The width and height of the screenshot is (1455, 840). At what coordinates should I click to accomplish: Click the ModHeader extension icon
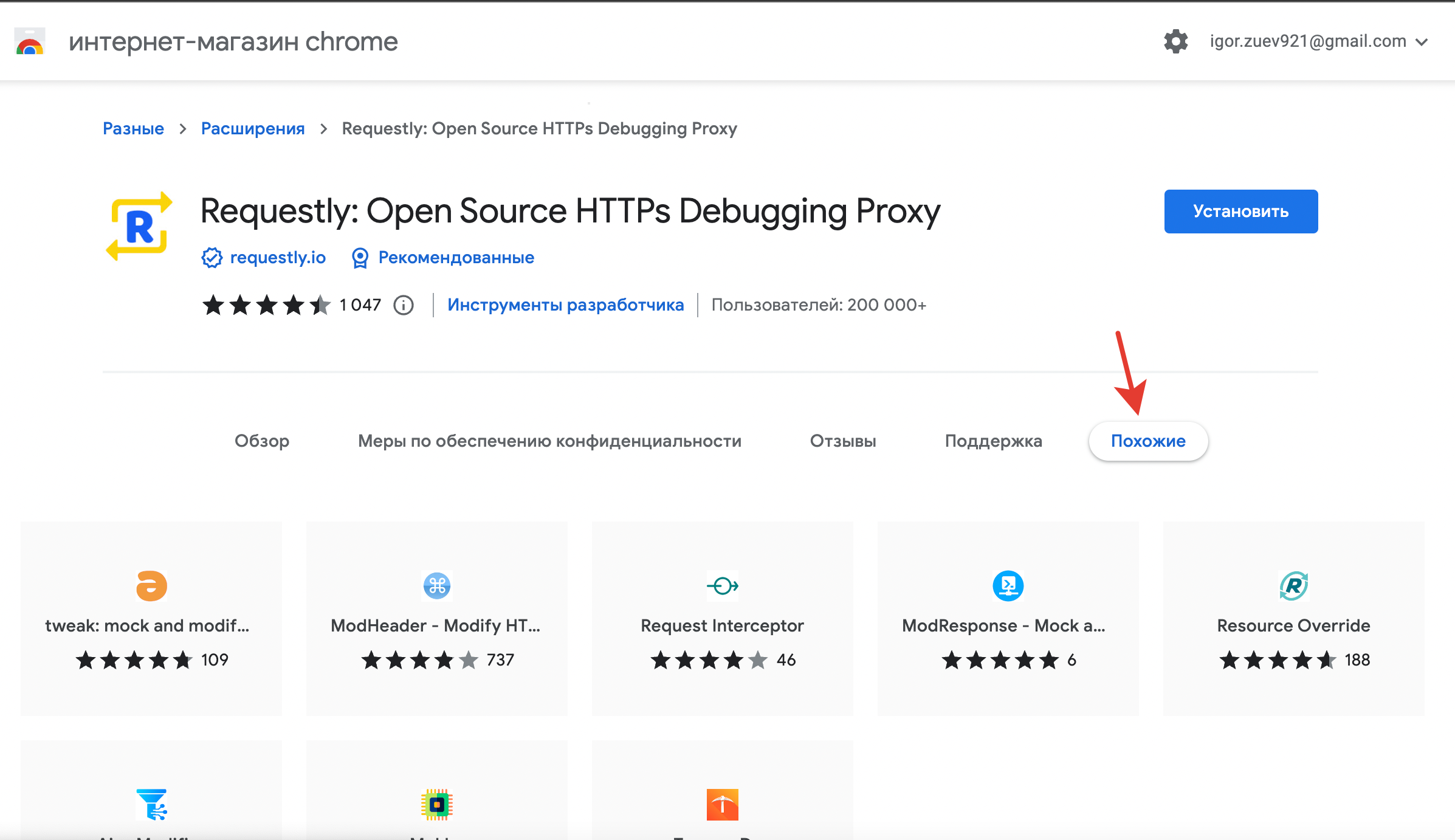pyautogui.click(x=436, y=586)
